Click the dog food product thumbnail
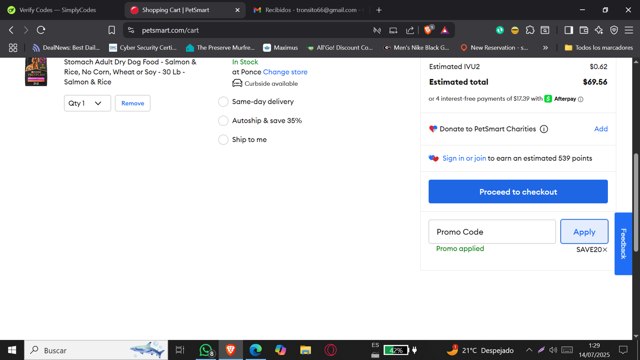This screenshot has width=640, height=360. click(x=36, y=72)
